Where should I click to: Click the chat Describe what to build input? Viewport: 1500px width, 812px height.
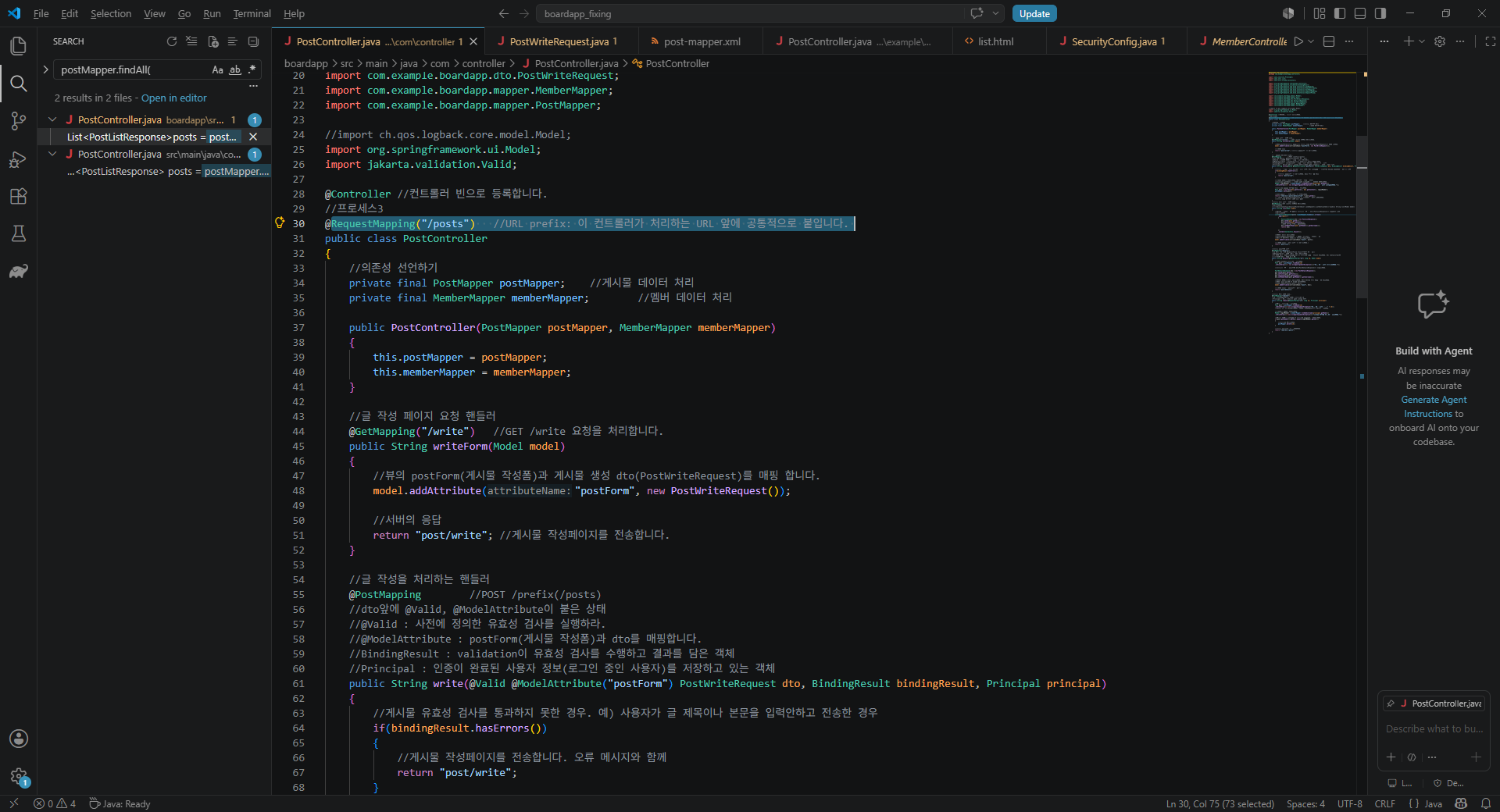coord(1434,728)
